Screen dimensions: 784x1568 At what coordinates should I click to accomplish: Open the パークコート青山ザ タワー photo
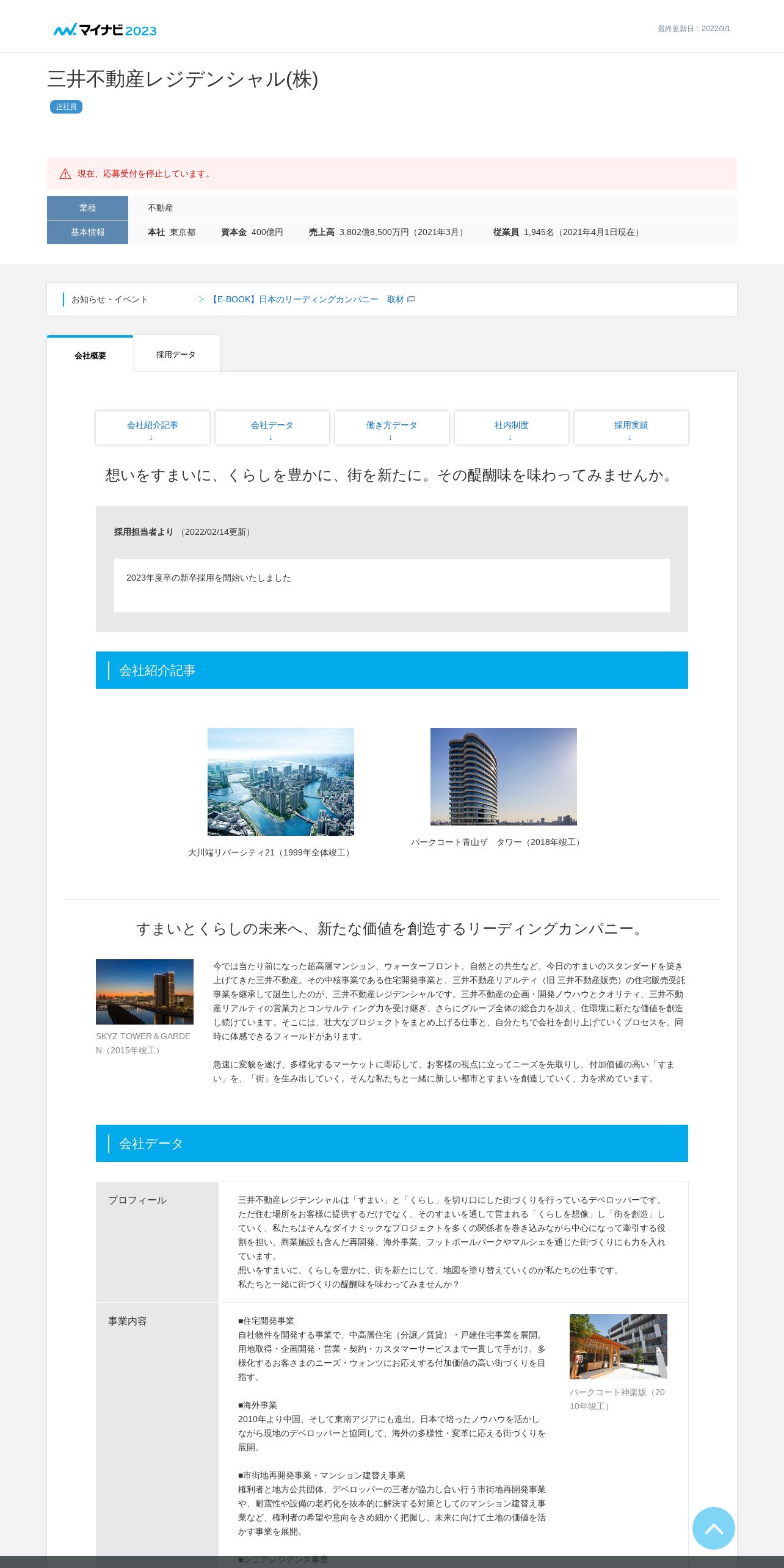504,776
